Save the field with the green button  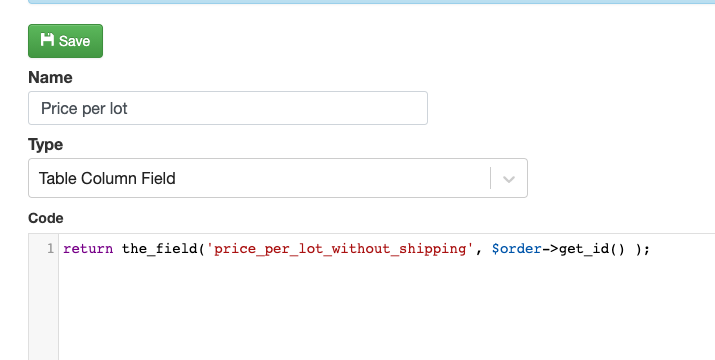[x=66, y=41]
